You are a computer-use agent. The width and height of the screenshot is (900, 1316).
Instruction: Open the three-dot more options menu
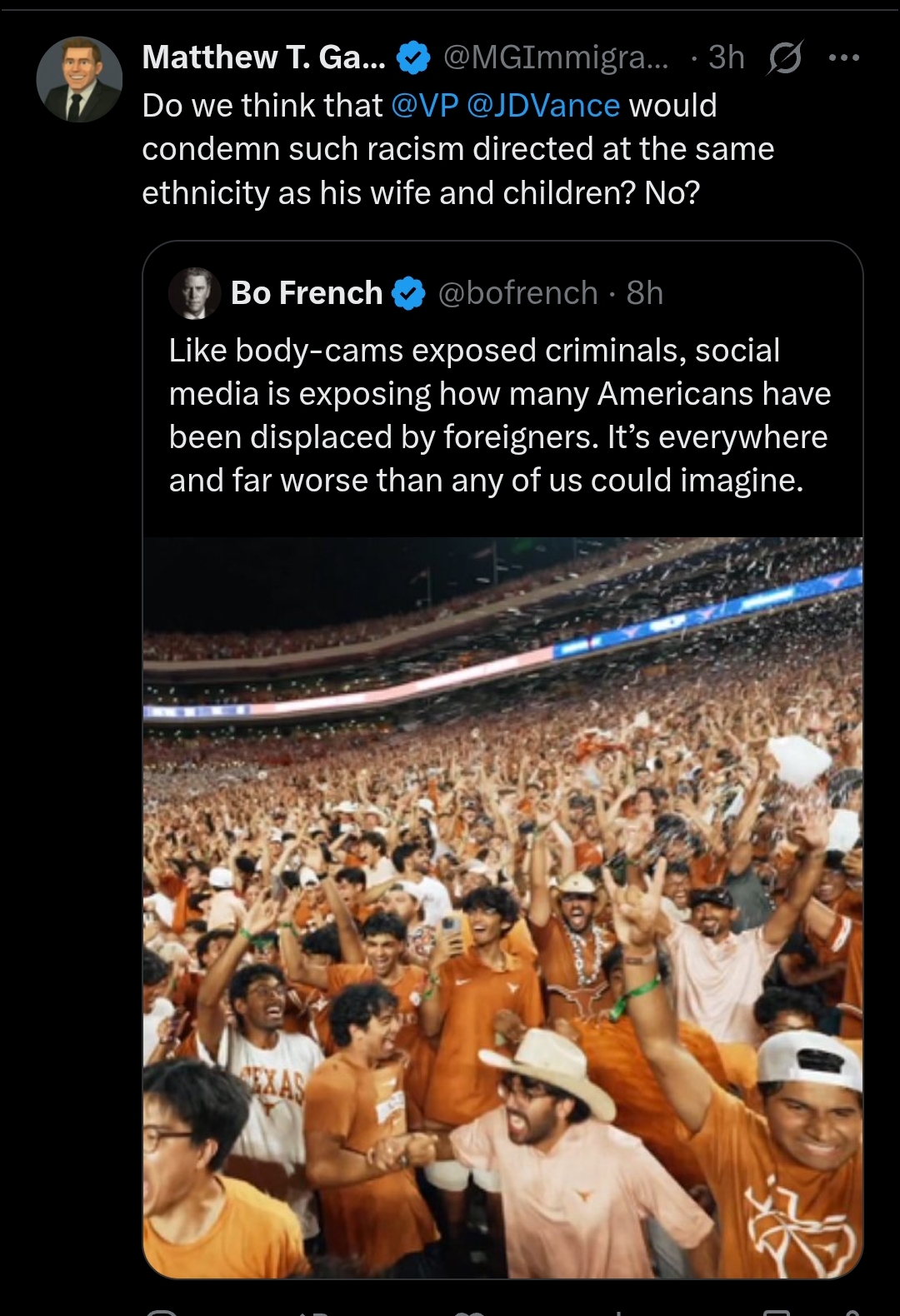click(843, 57)
